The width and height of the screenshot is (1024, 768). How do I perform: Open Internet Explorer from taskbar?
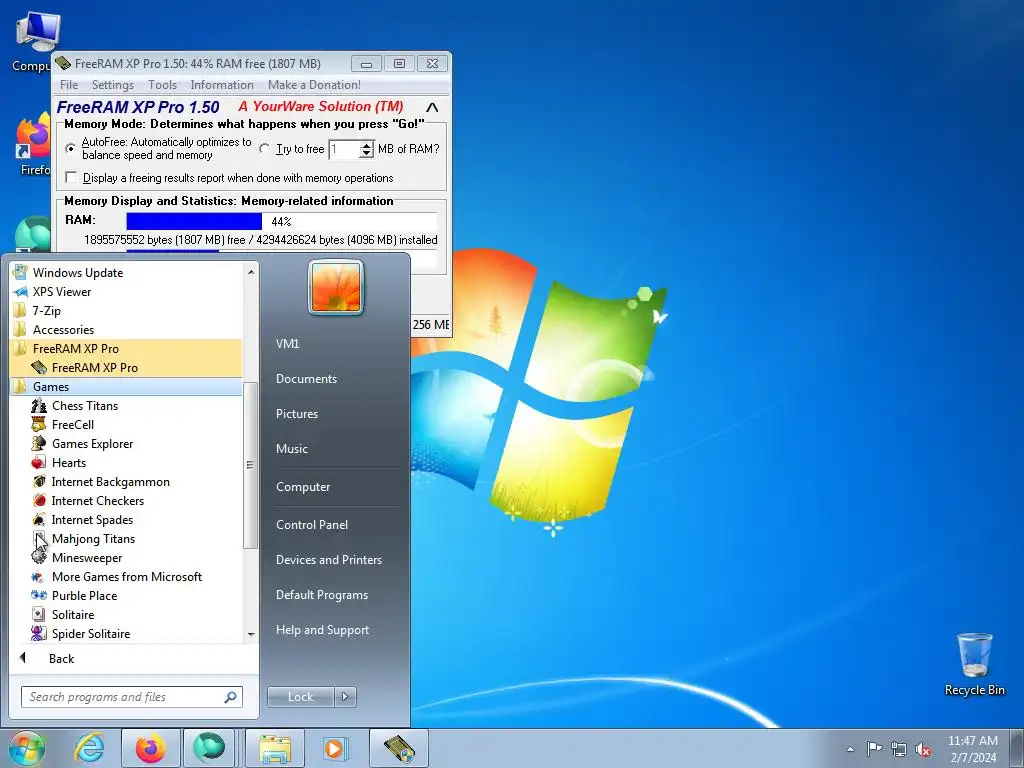pos(89,748)
